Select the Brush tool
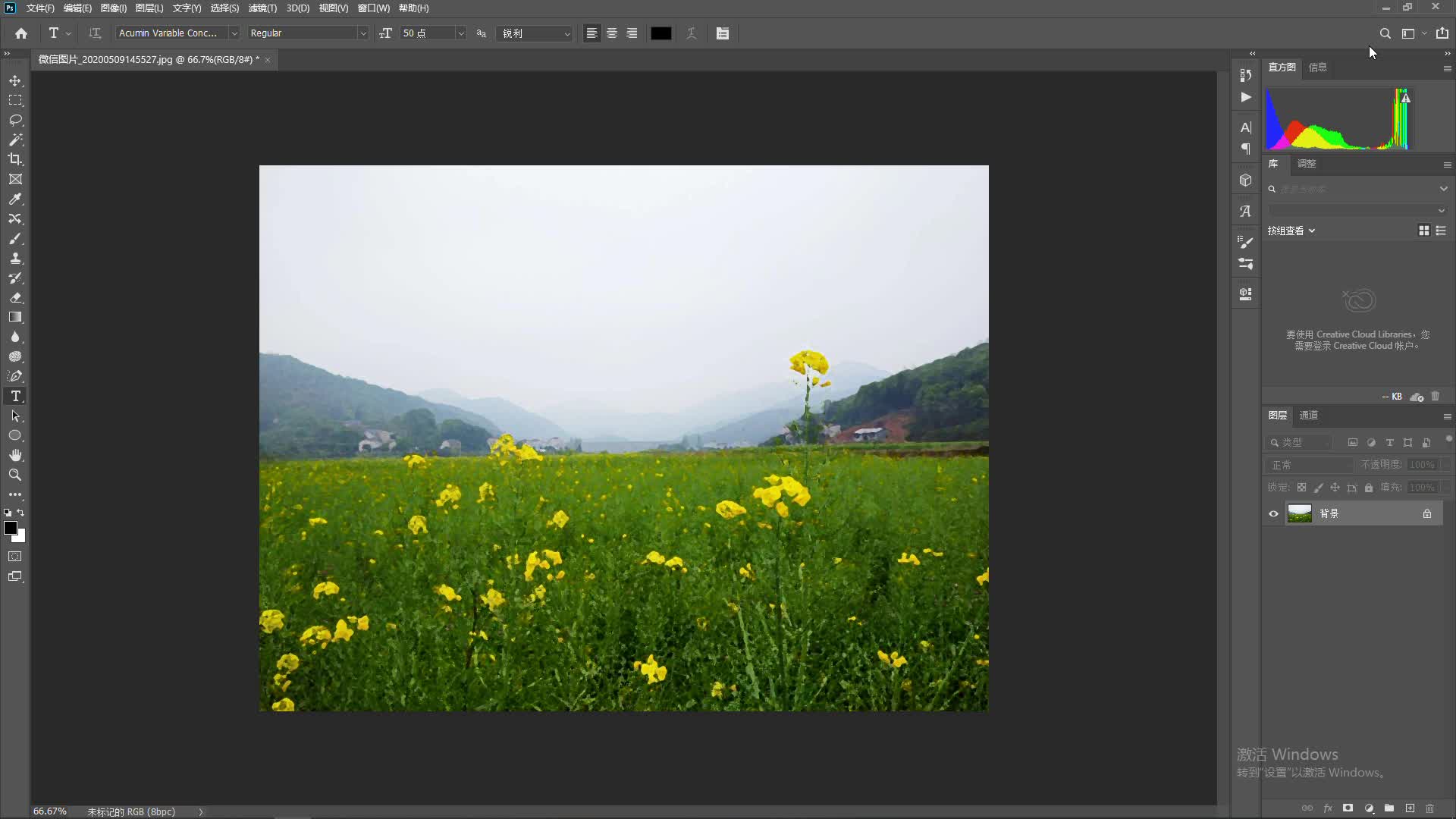The image size is (1456, 819). (15, 238)
